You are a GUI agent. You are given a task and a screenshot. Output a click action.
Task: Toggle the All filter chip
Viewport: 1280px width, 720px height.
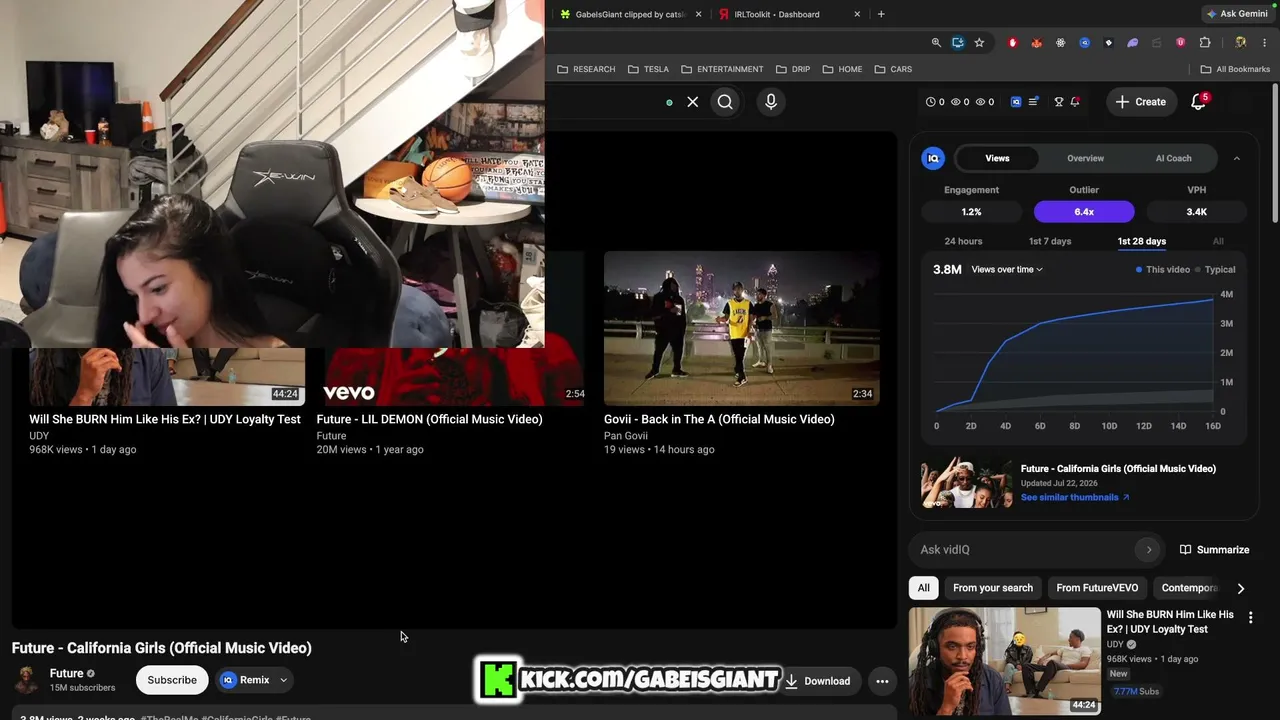pos(924,588)
